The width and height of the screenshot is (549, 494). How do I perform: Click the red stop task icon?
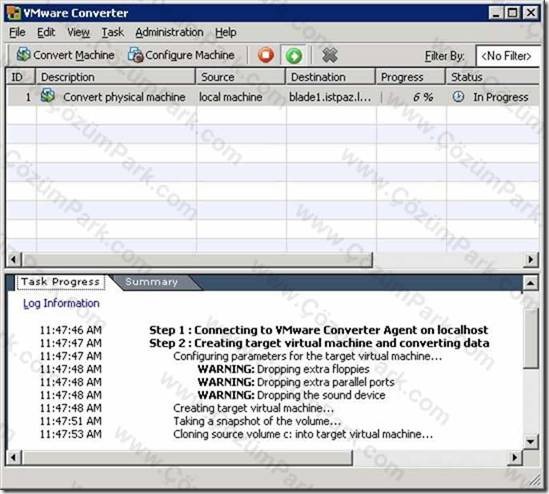(x=266, y=55)
